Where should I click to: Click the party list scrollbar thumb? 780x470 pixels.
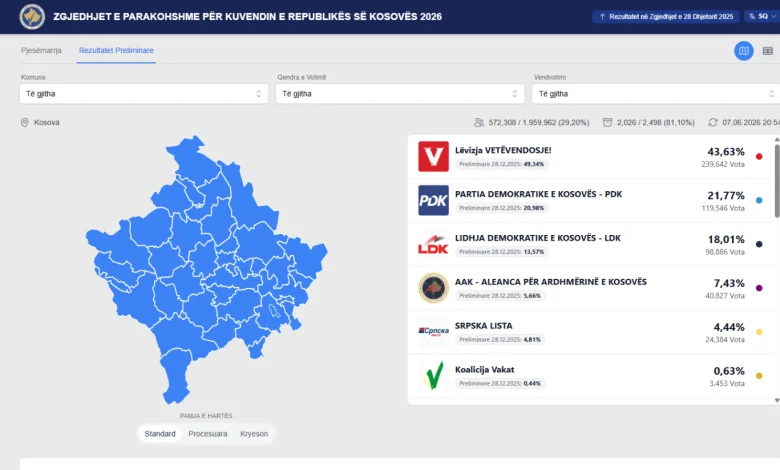(777, 181)
